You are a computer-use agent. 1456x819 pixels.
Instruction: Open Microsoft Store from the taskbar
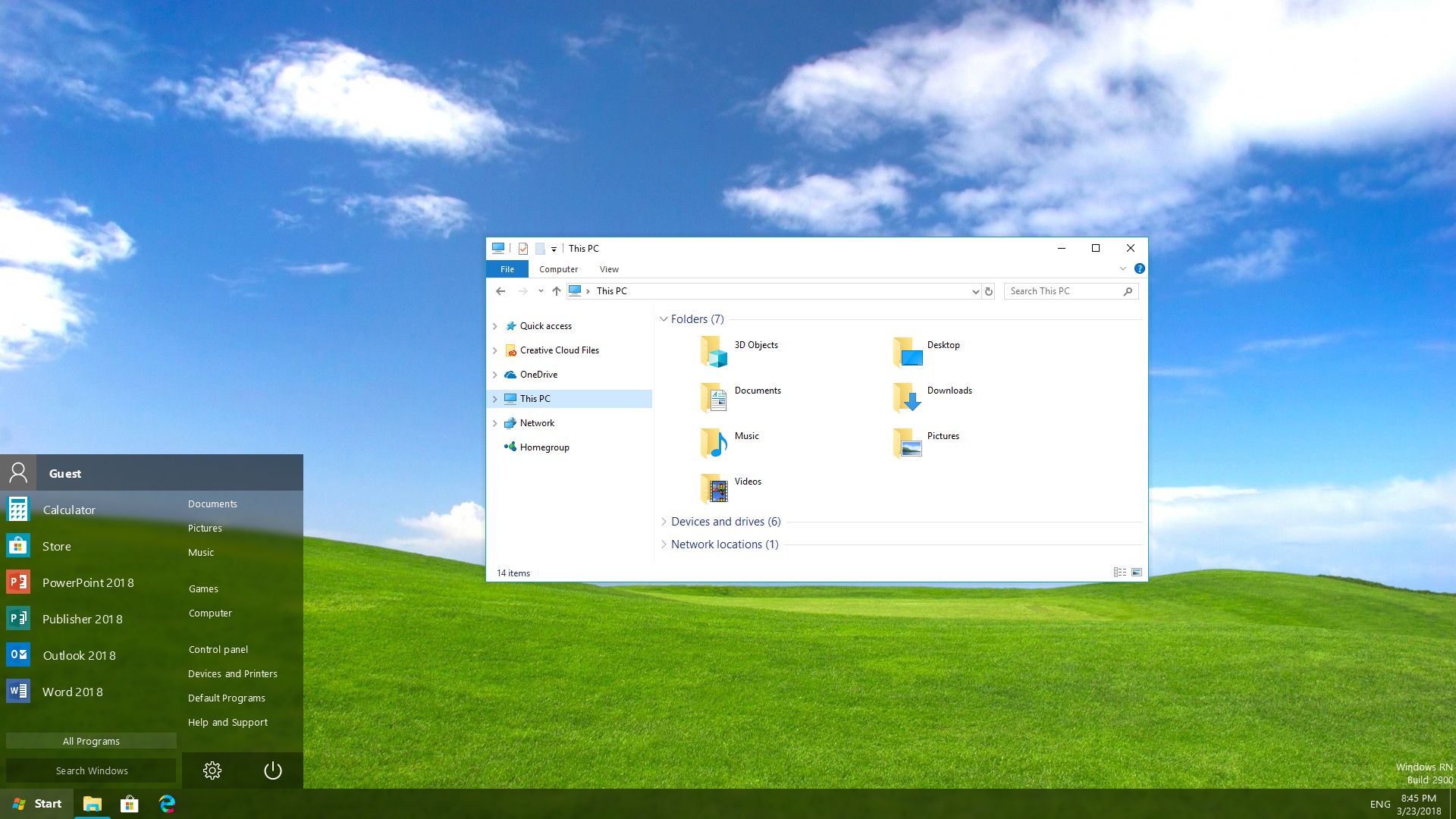tap(129, 803)
